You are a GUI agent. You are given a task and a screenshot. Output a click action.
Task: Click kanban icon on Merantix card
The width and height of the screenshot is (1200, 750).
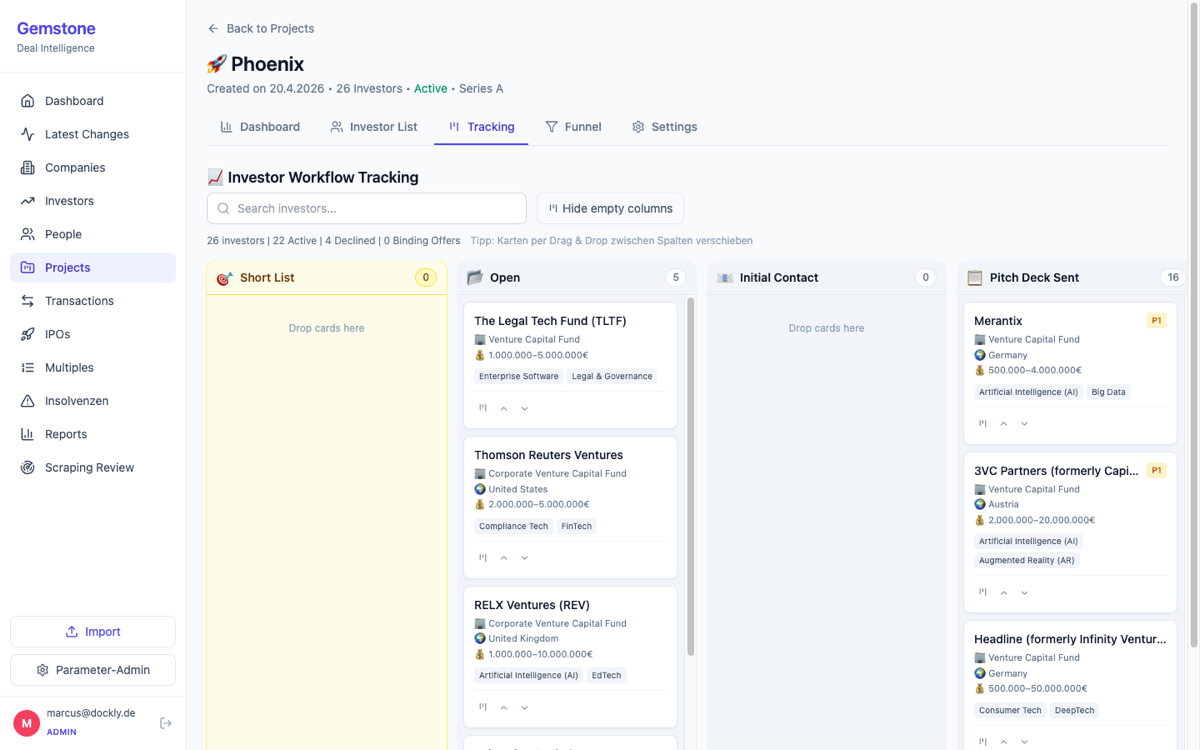(983, 424)
